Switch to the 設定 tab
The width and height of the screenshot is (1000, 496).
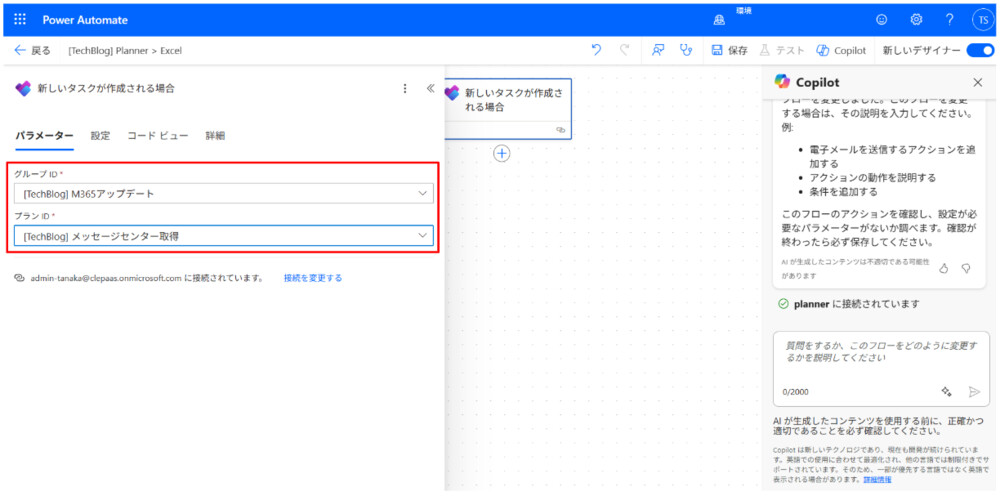pos(100,136)
